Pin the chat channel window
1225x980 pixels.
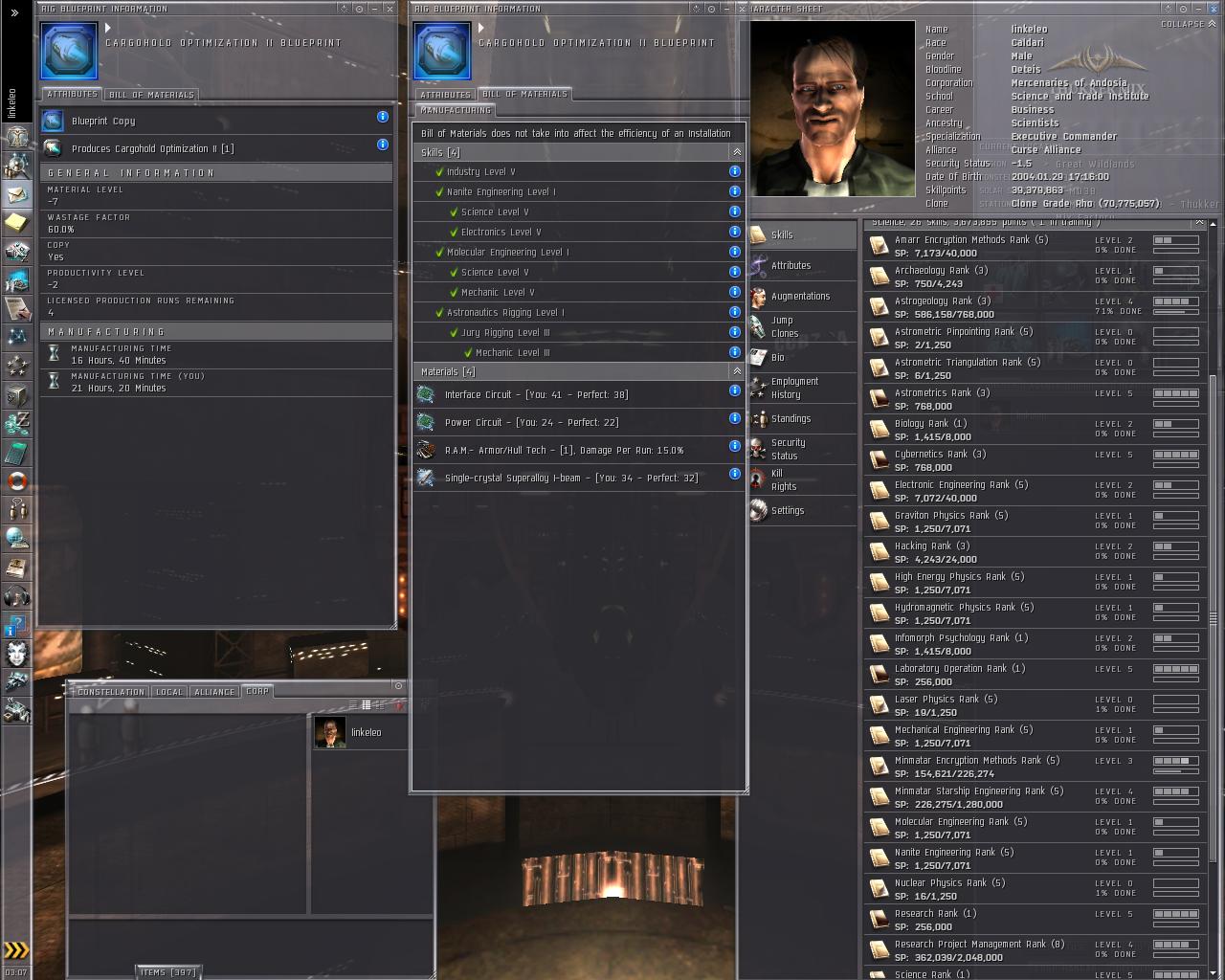coord(399,686)
